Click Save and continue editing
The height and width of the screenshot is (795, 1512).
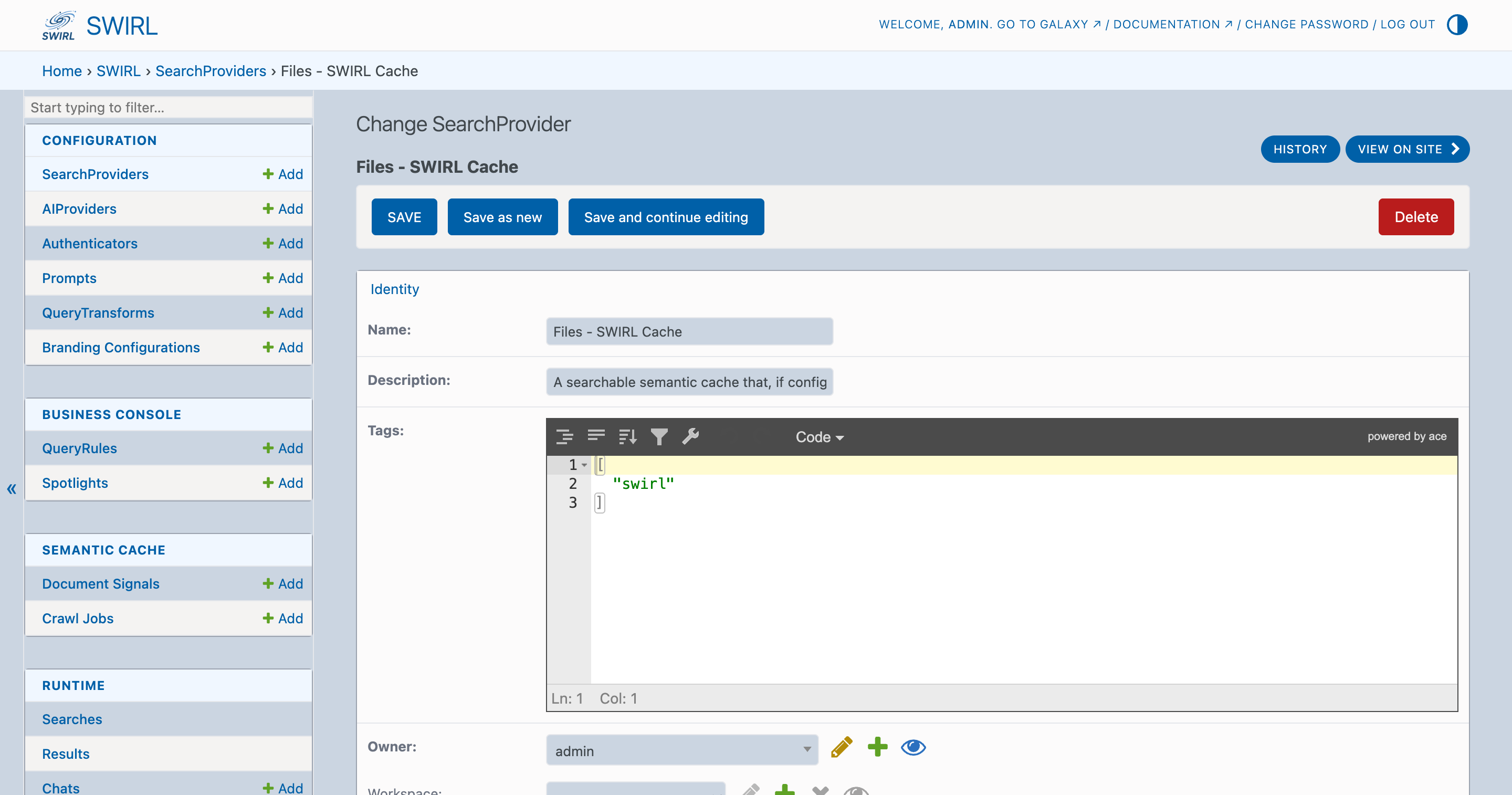click(666, 217)
